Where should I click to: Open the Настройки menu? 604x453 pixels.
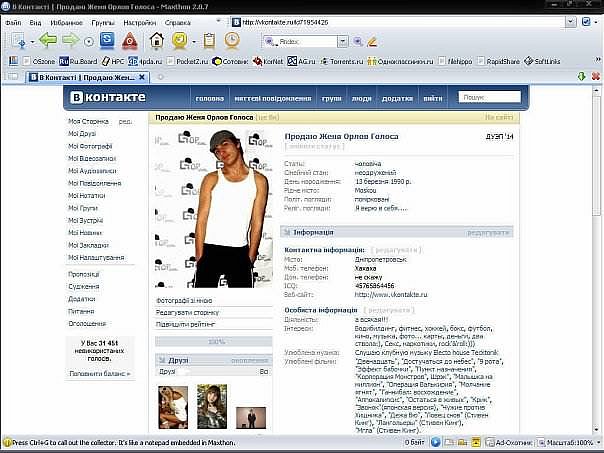(141, 20)
